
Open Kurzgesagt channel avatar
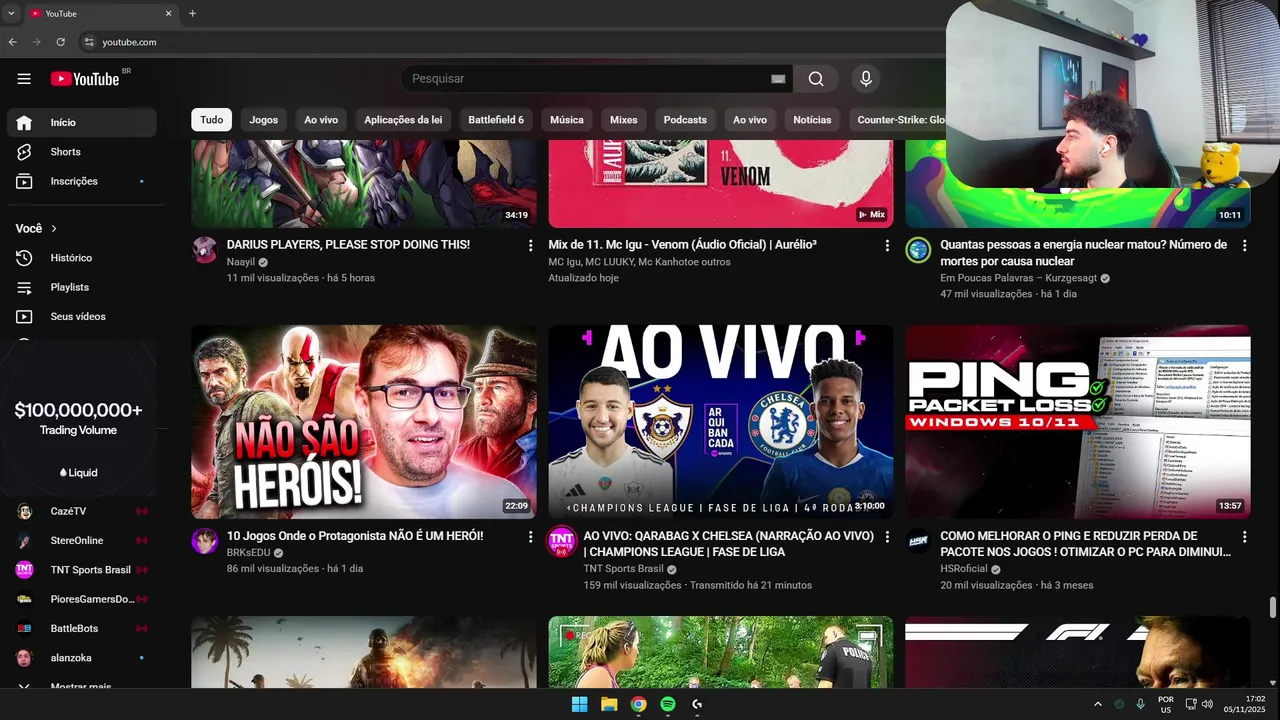coord(918,250)
